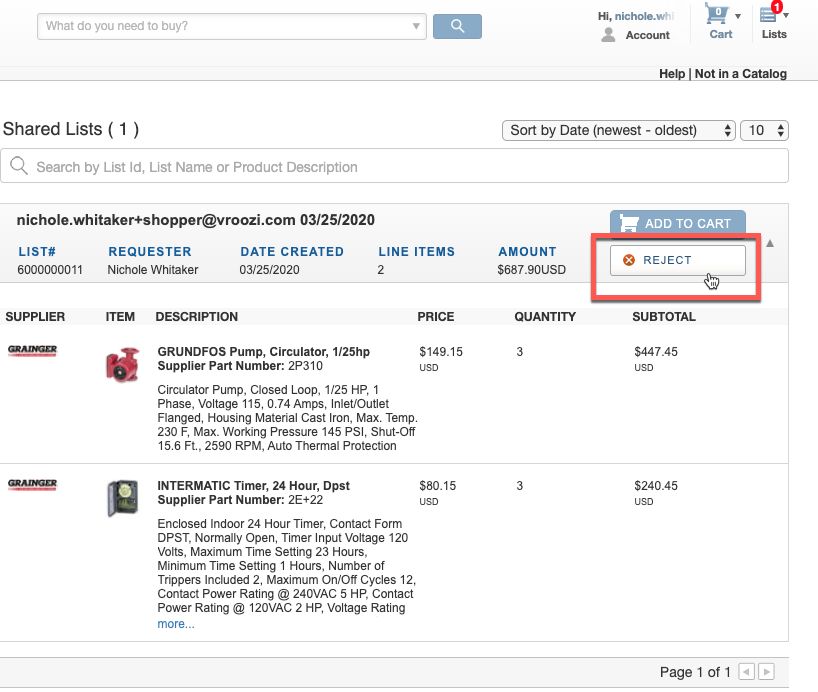Click the Grainger logo in the INTERMATIC row

click(32, 484)
